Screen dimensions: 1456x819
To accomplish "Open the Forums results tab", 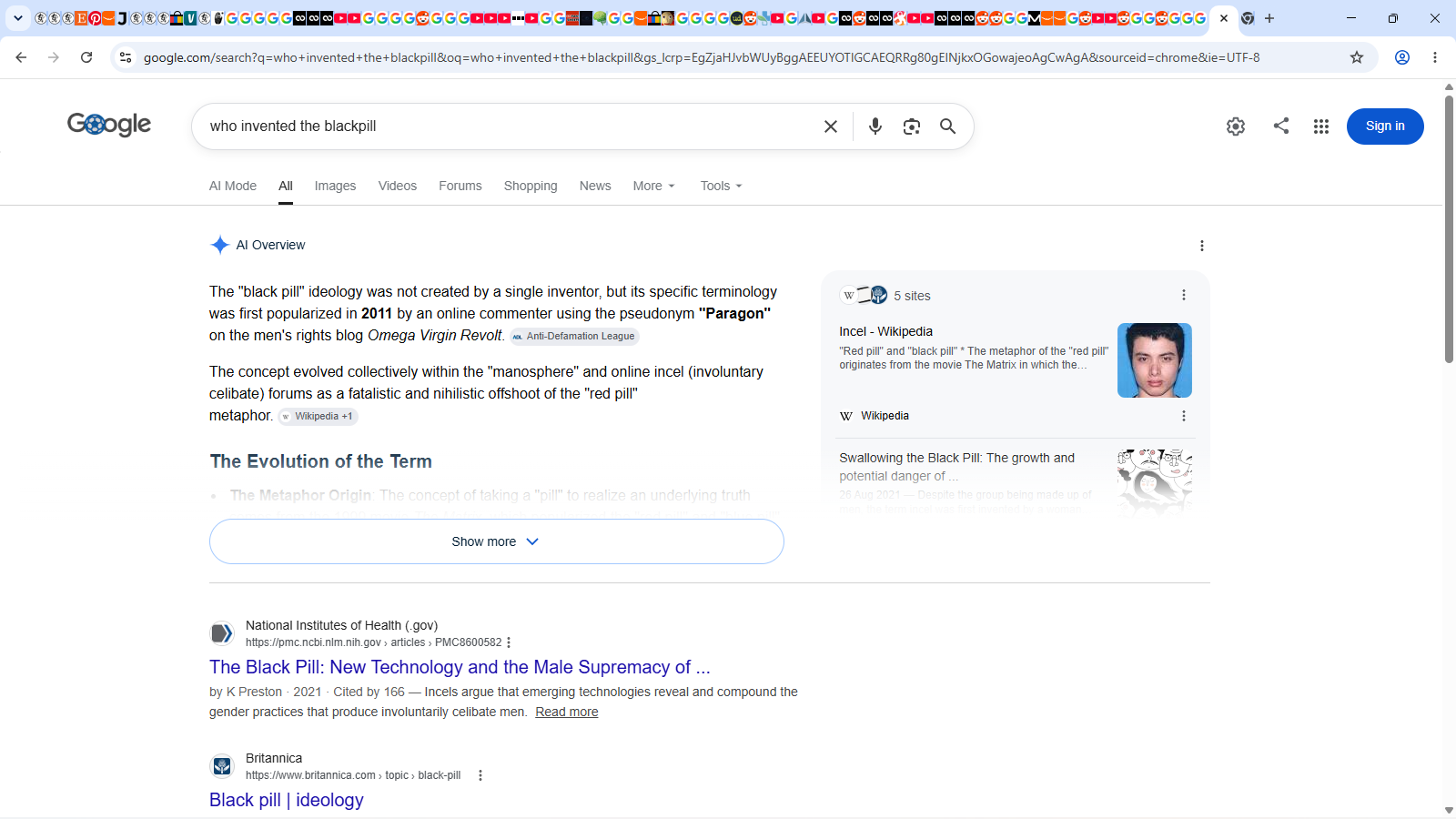I will click(460, 186).
